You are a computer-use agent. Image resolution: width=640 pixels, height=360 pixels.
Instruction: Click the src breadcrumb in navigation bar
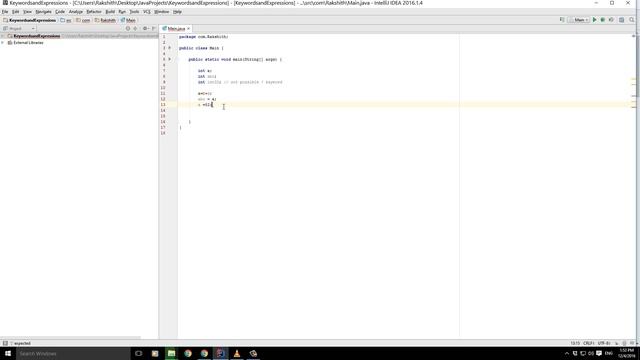pyautogui.click(x=66, y=20)
